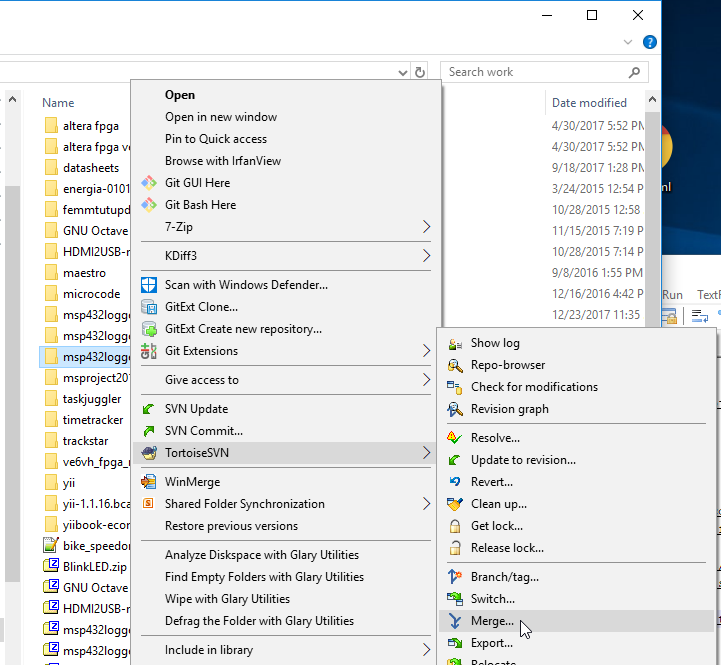The width and height of the screenshot is (721, 665).
Task: Click the blue Help question mark icon
Action: point(650,42)
